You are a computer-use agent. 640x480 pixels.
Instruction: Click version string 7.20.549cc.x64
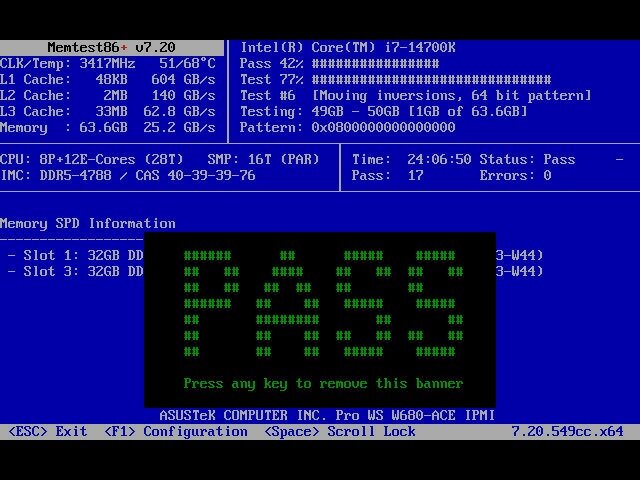[x=567, y=431]
